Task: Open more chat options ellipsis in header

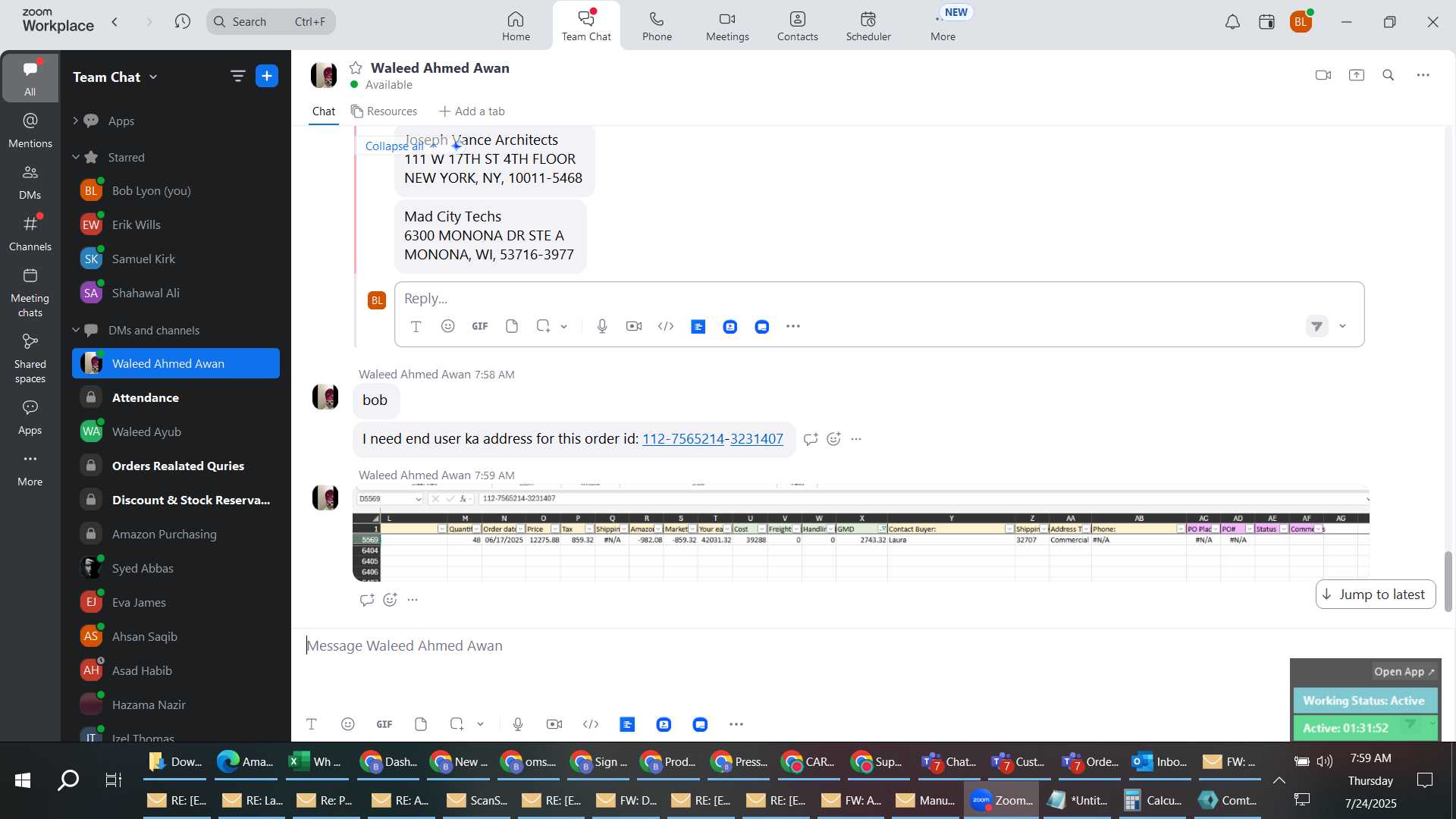Action: 1423,75
